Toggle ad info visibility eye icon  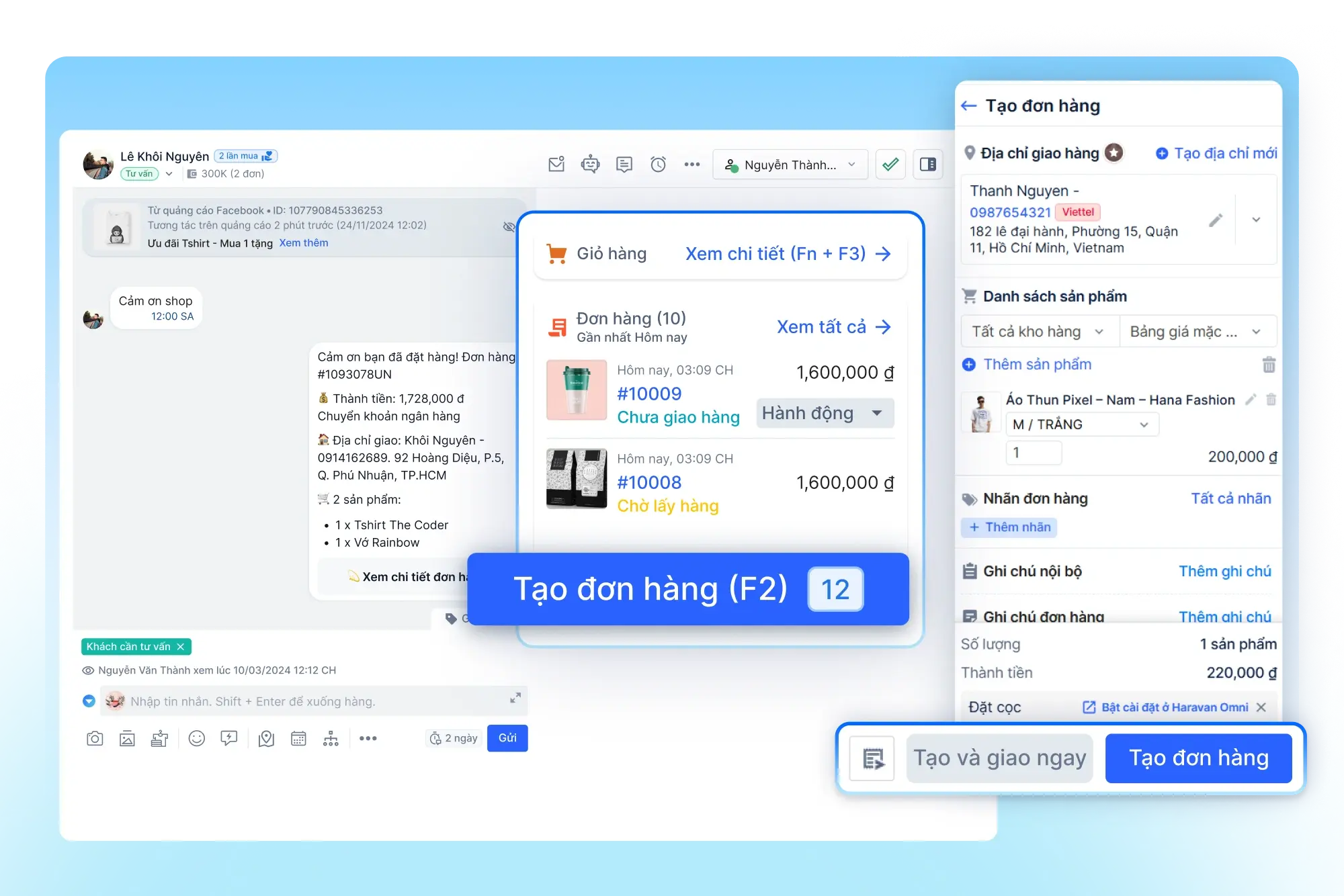(509, 227)
